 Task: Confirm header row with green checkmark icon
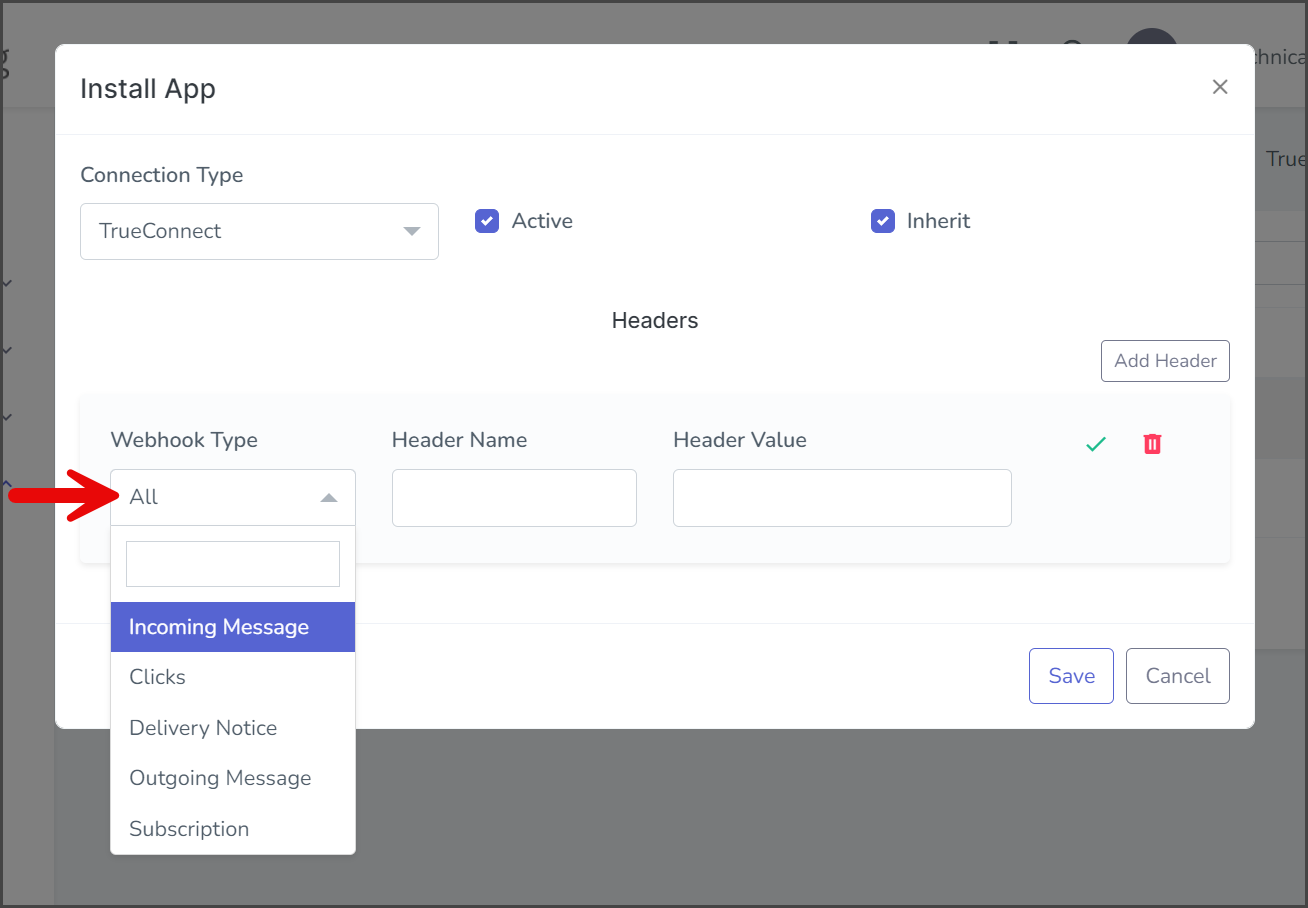tap(1096, 444)
